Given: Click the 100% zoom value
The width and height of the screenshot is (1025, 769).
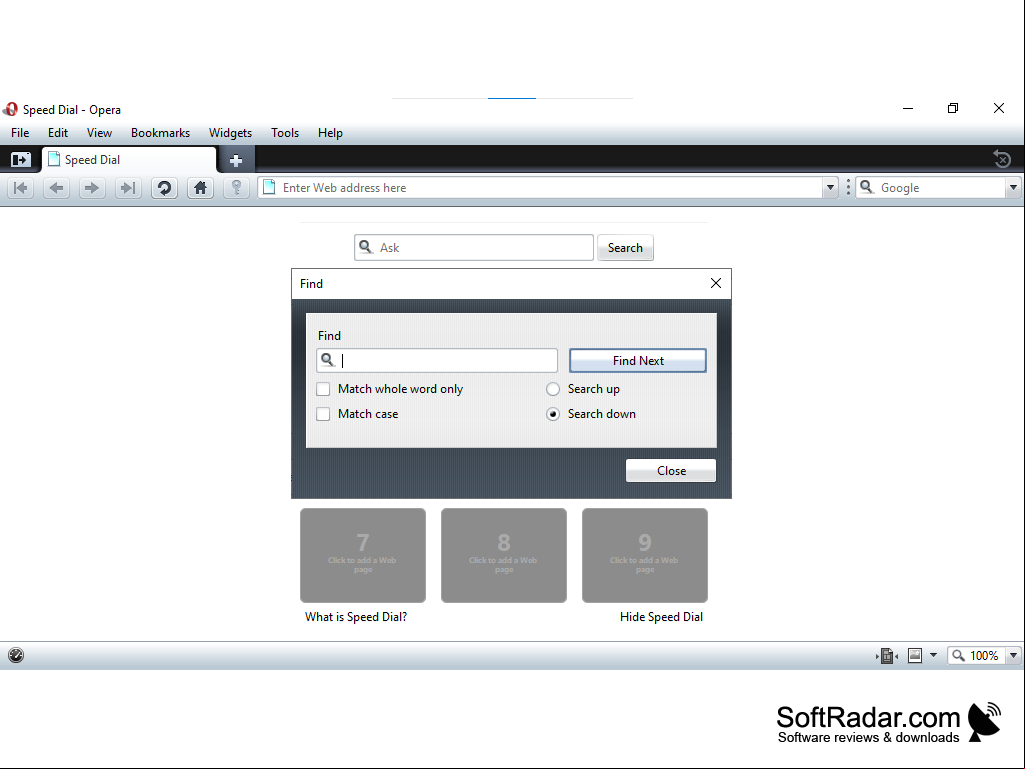Looking at the screenshot, I should click(984, 655).
